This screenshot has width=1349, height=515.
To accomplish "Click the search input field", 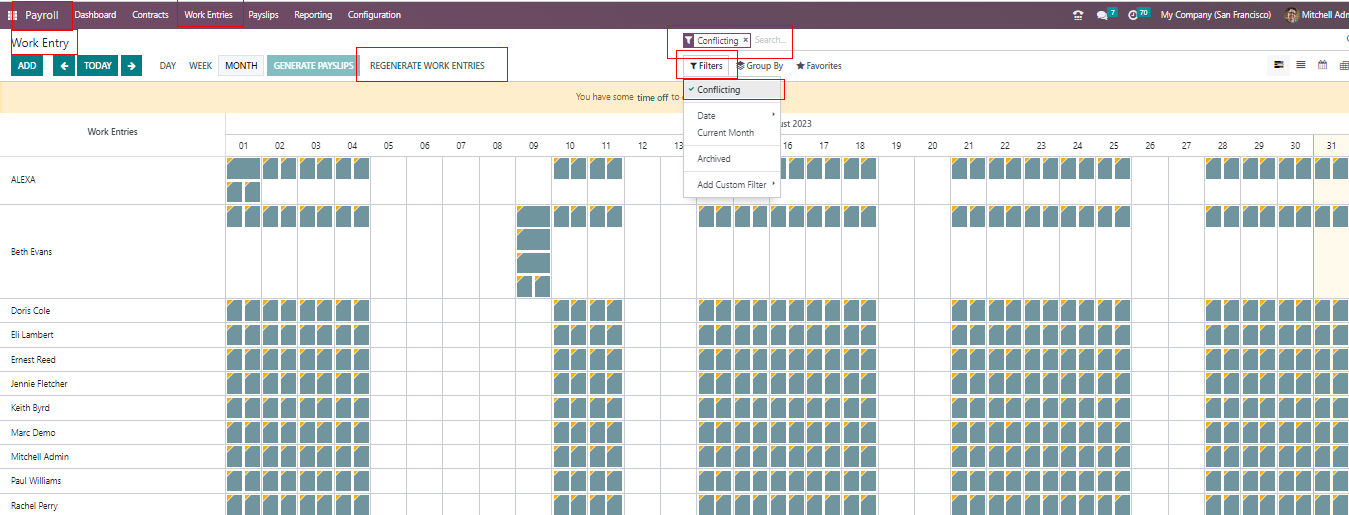I will 770,41.
